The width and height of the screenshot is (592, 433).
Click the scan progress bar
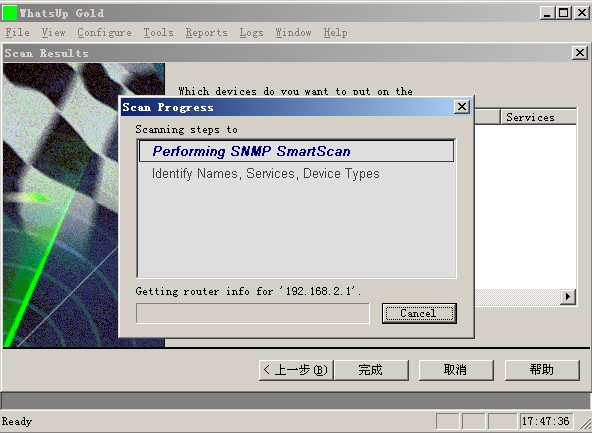click(253, 313)
